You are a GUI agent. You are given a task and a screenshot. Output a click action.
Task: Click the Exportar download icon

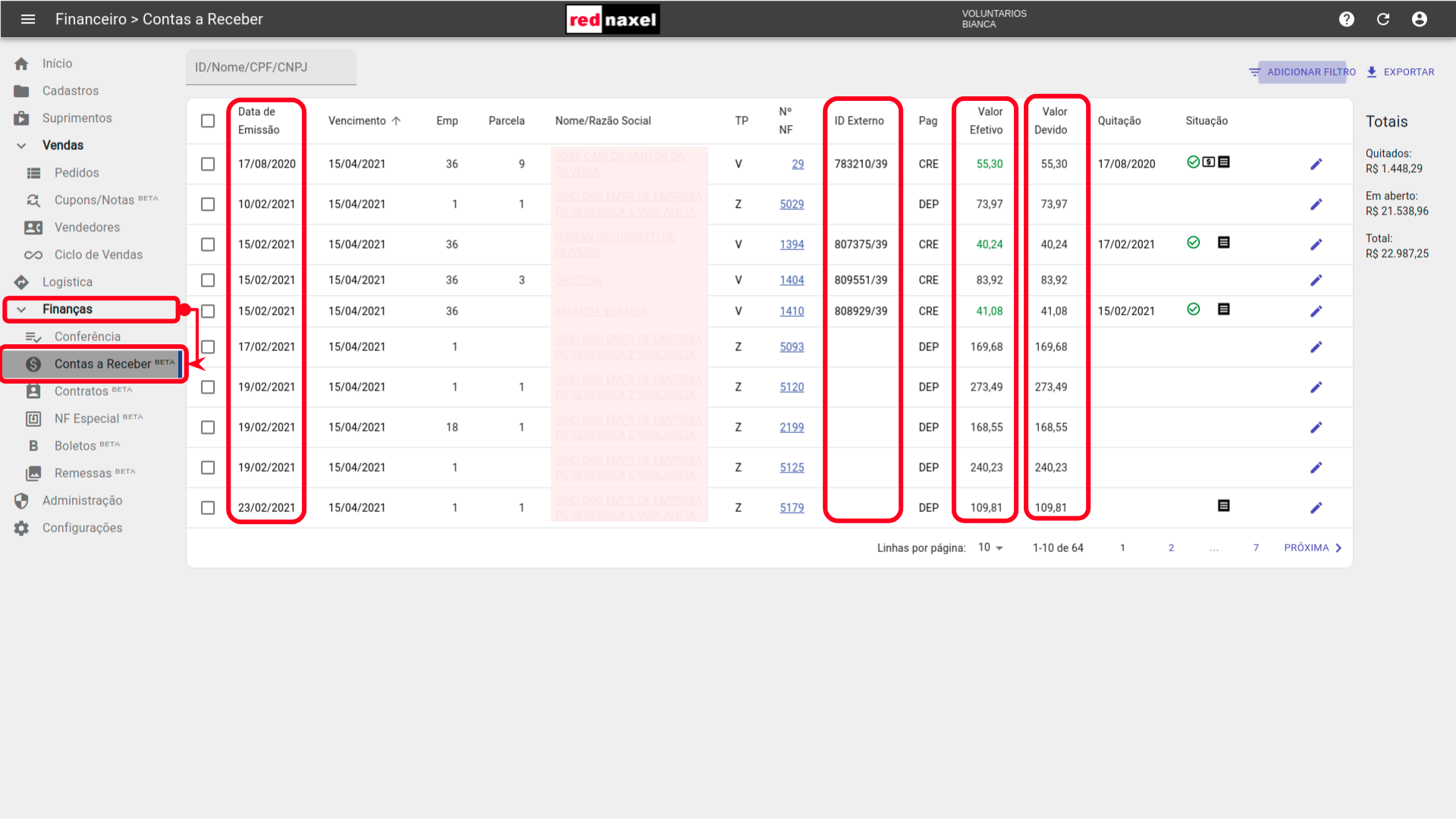[x=1372, y=72]
